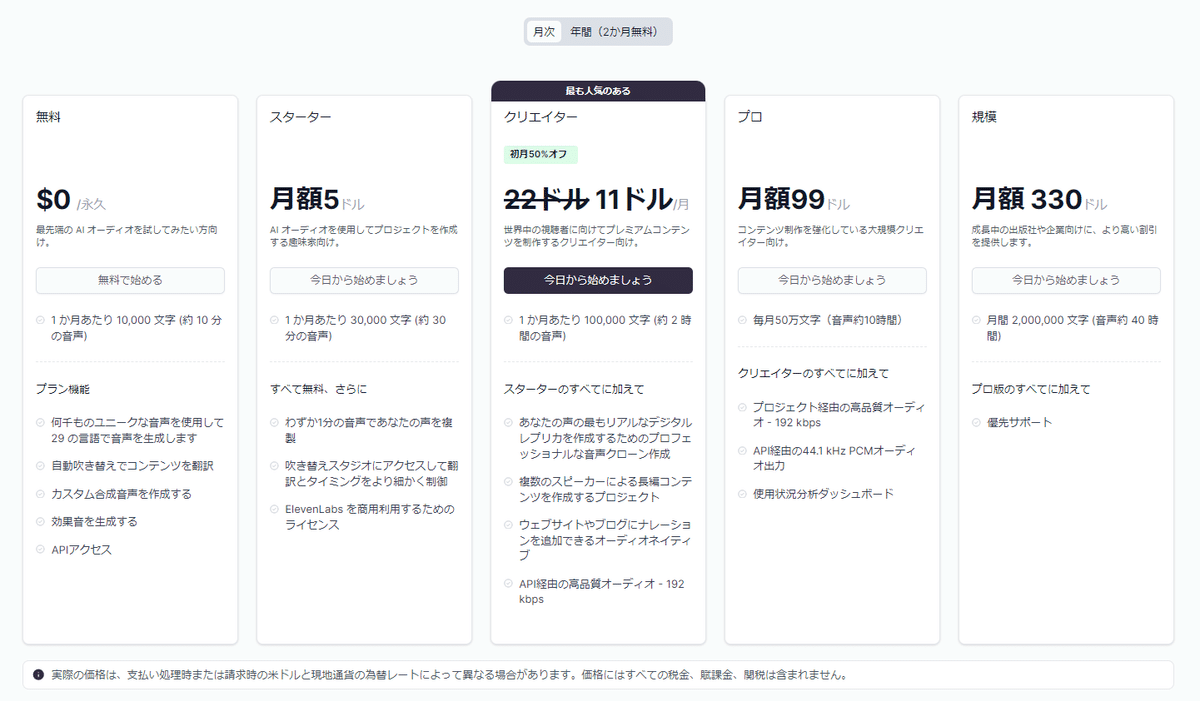Click check icon beside 吹き替えスタジオ feature
The image size is (1200, 701).
click(275, 466)
